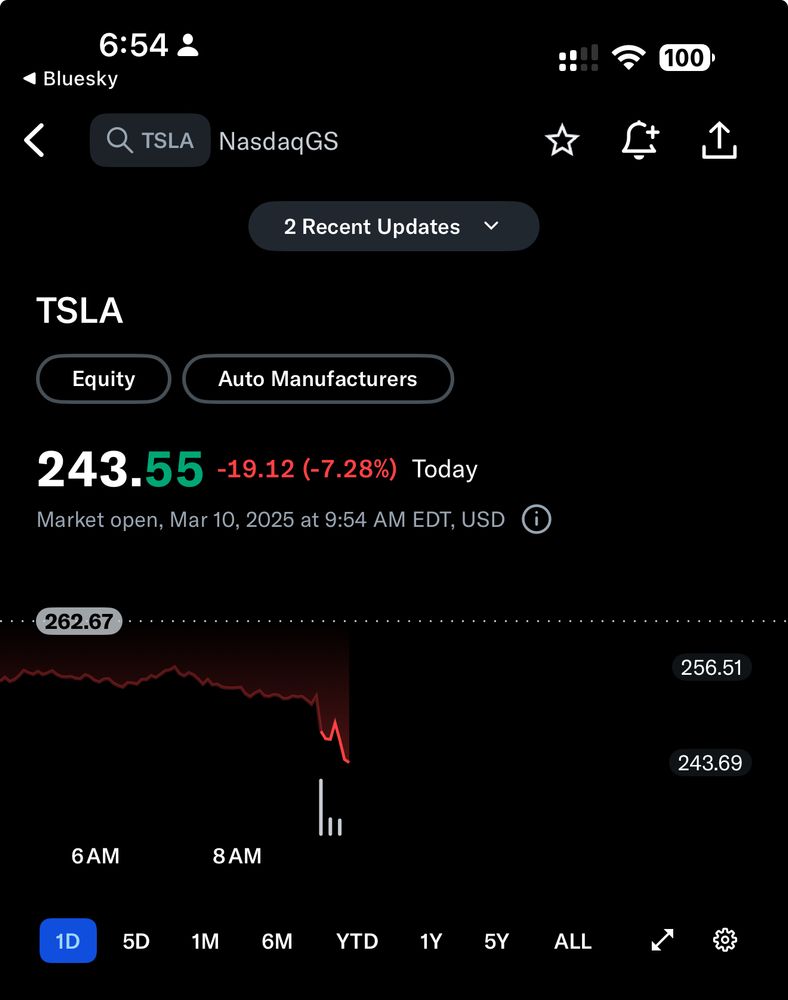Viewport: 788px width, 1000px height.
Task: Tap the 262.67 price marker on chart
Action: click(78, 621)
